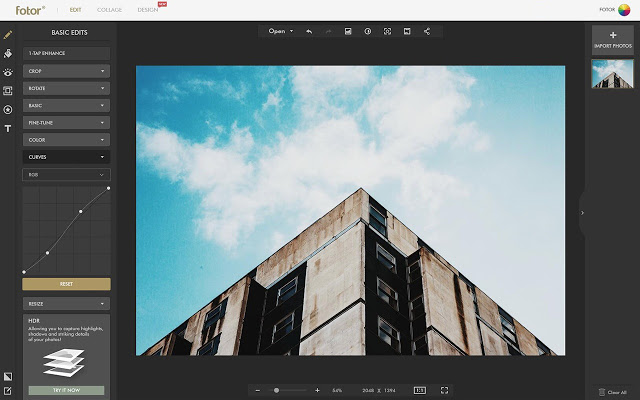The width and height of the screenshot is (640, 400).
Task: Switch to the Collage tab
Action: [x=110, y=9]
